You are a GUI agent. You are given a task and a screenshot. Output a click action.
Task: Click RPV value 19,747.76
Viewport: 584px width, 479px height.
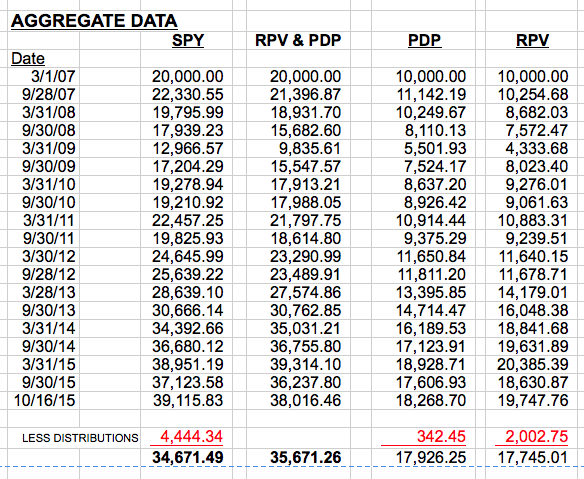click(533, 400)
